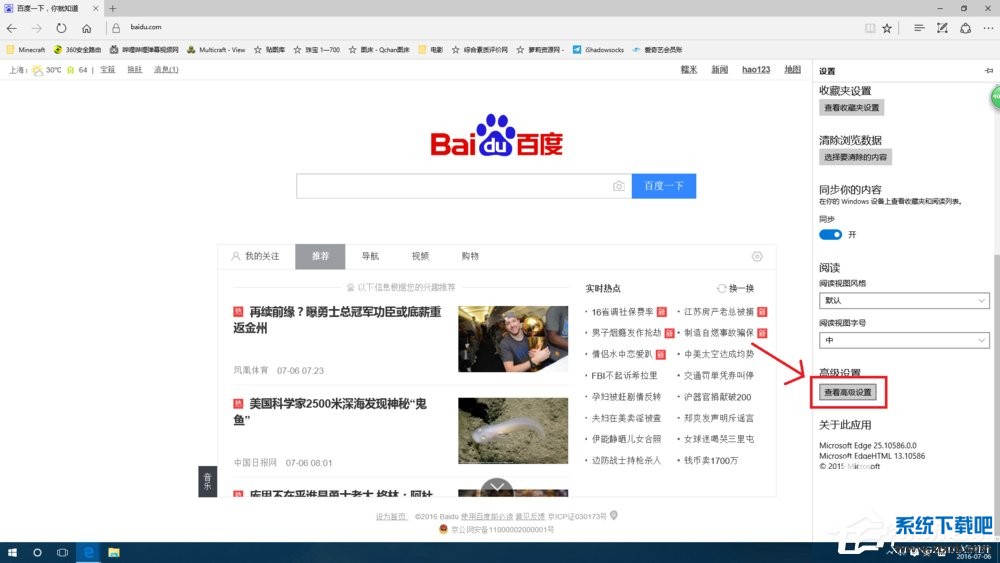1000x563 pixels.
Task: Click the 选择要清除的内容 button
Action: tap(855, 157)
